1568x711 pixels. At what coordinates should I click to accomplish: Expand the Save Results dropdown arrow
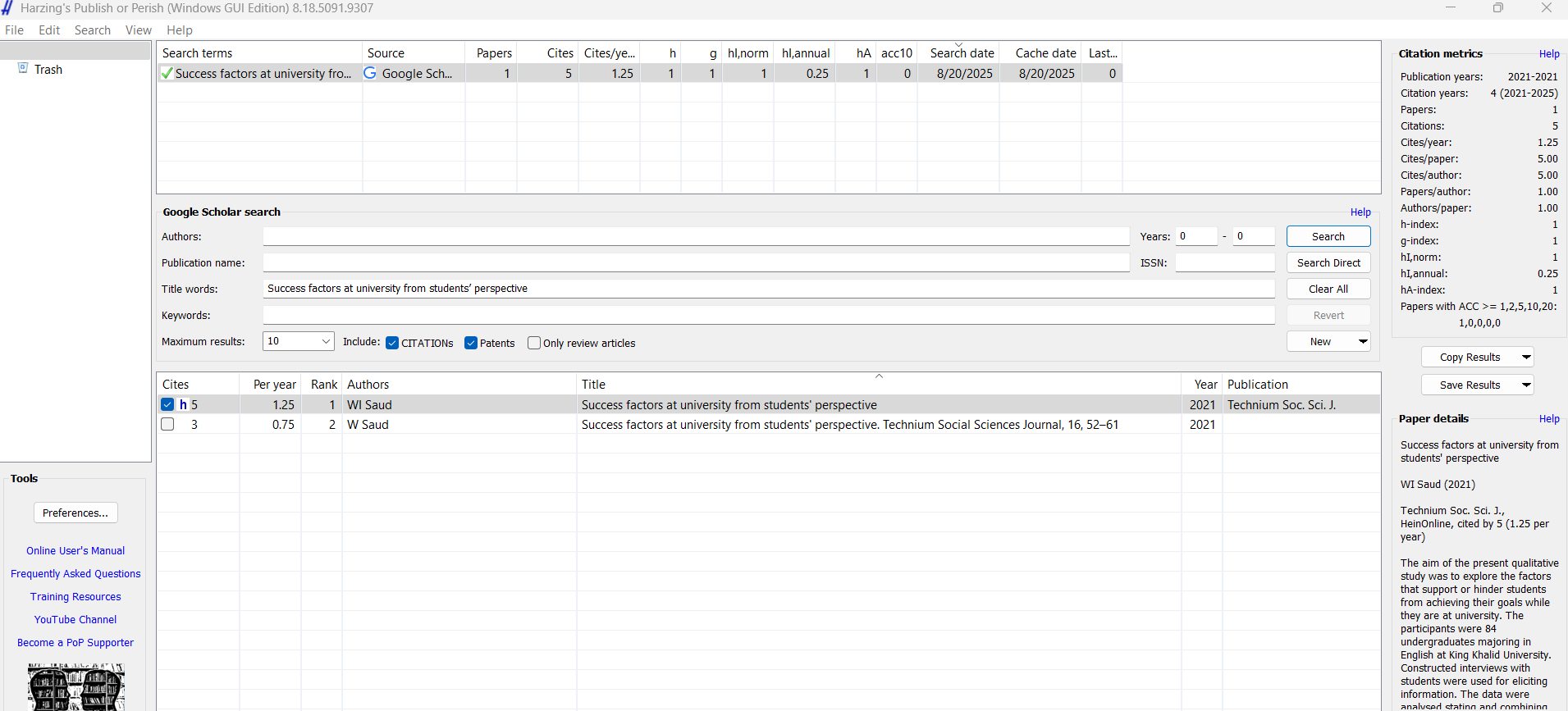click(x=1525, y=385)
